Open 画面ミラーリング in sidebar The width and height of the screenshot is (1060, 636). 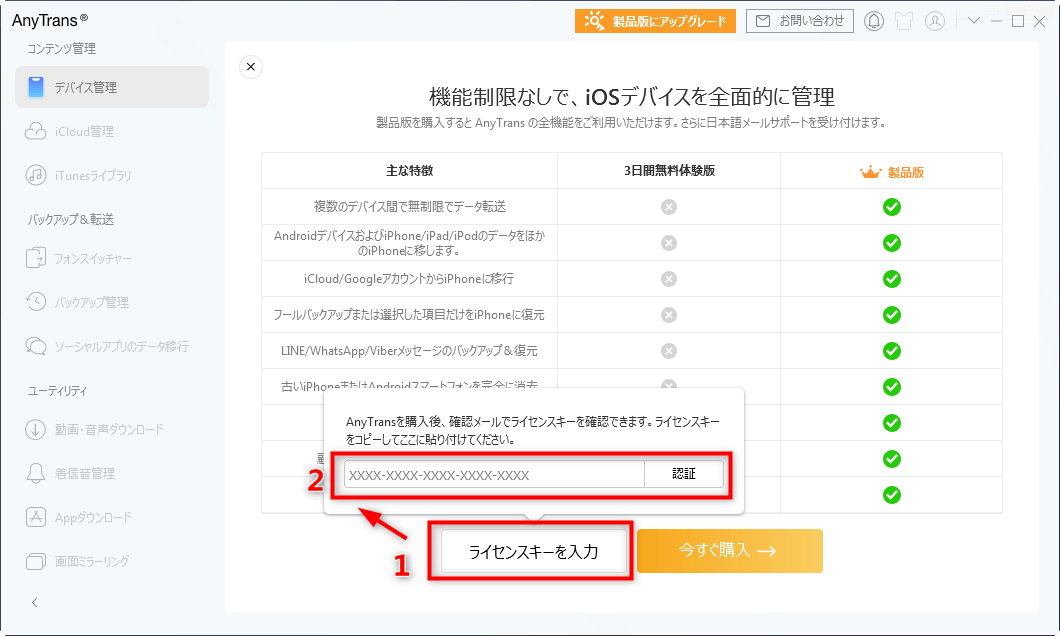pos(91,561)
